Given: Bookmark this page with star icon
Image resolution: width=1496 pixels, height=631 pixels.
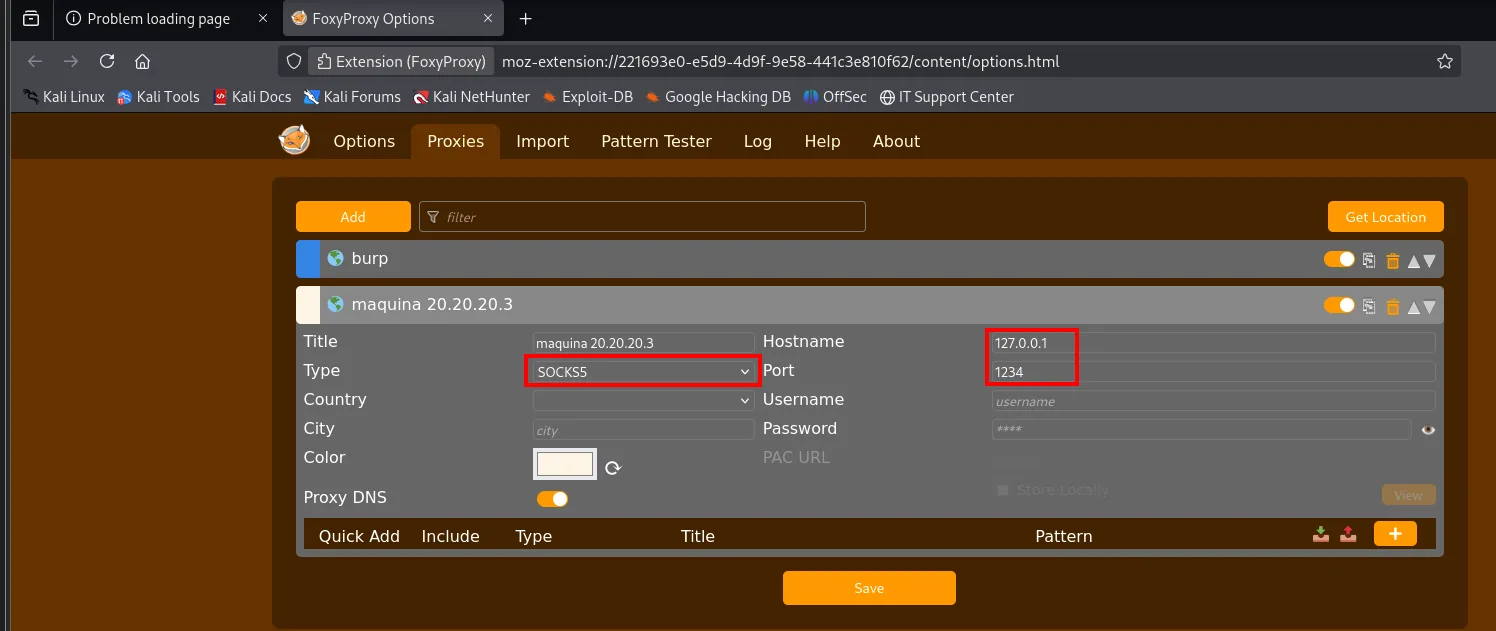Looking at the screenshot, I should (1444, 61).
